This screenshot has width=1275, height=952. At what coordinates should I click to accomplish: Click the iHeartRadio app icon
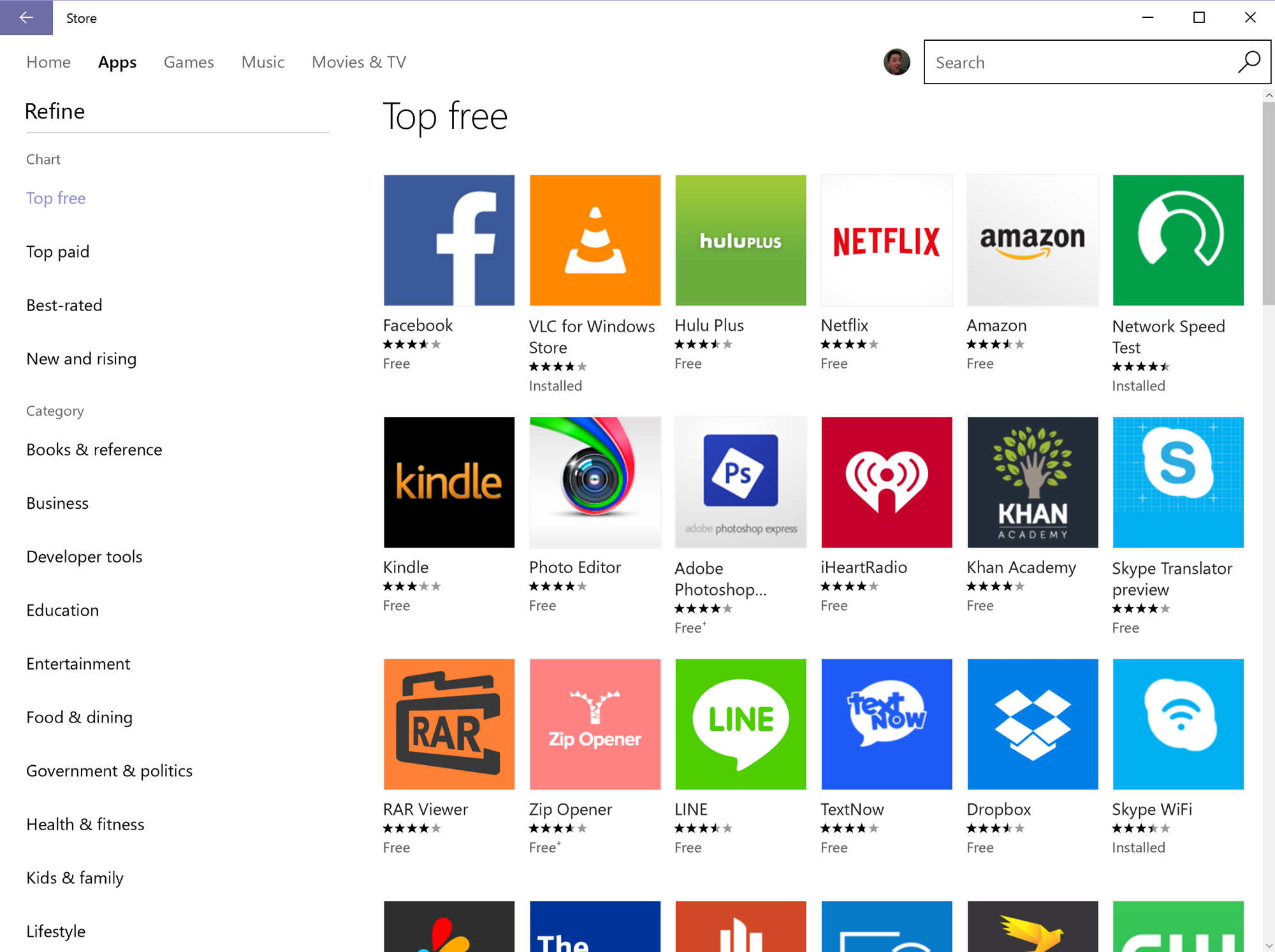[x=887, y=483]
